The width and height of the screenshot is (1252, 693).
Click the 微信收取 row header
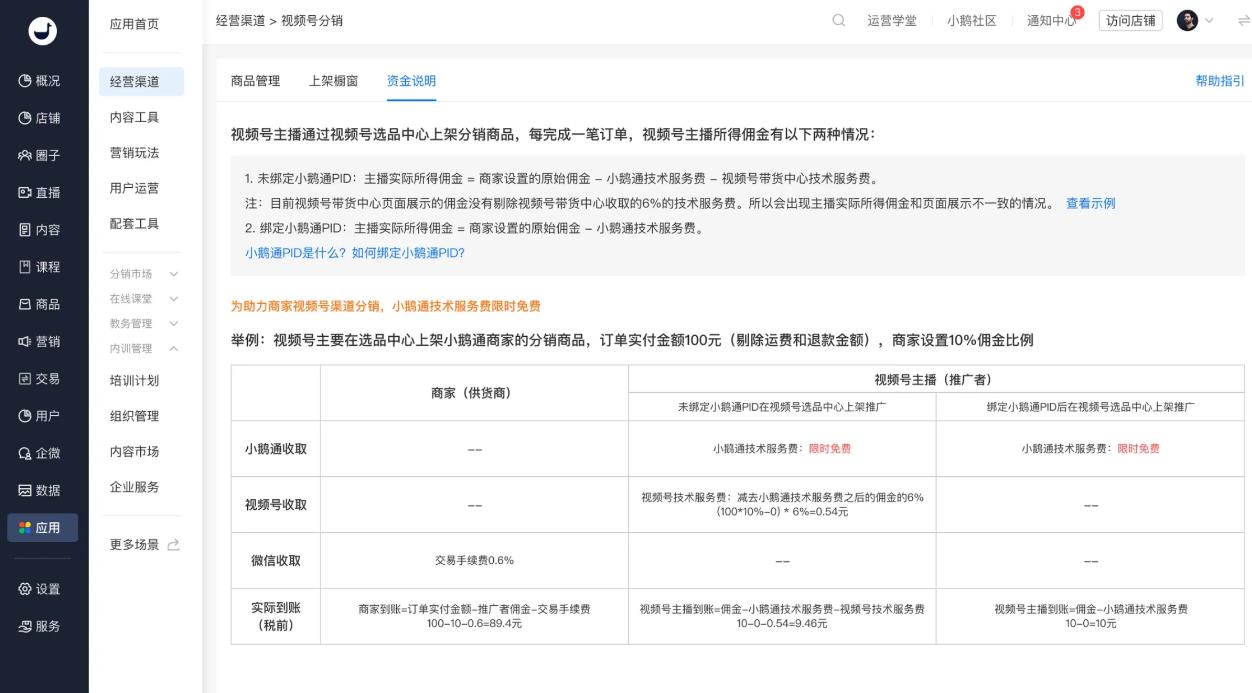pyautogui.click(x=276, y=560)
